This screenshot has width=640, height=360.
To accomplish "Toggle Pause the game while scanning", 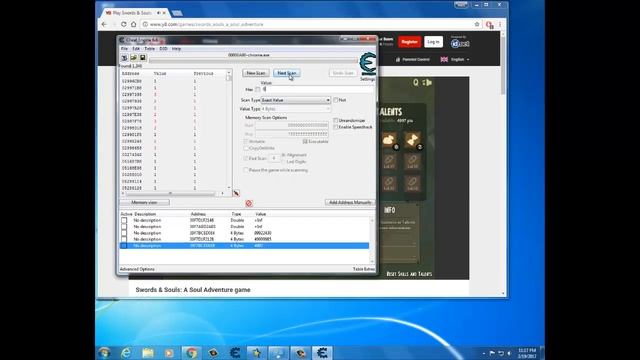I will coord(246,170).
